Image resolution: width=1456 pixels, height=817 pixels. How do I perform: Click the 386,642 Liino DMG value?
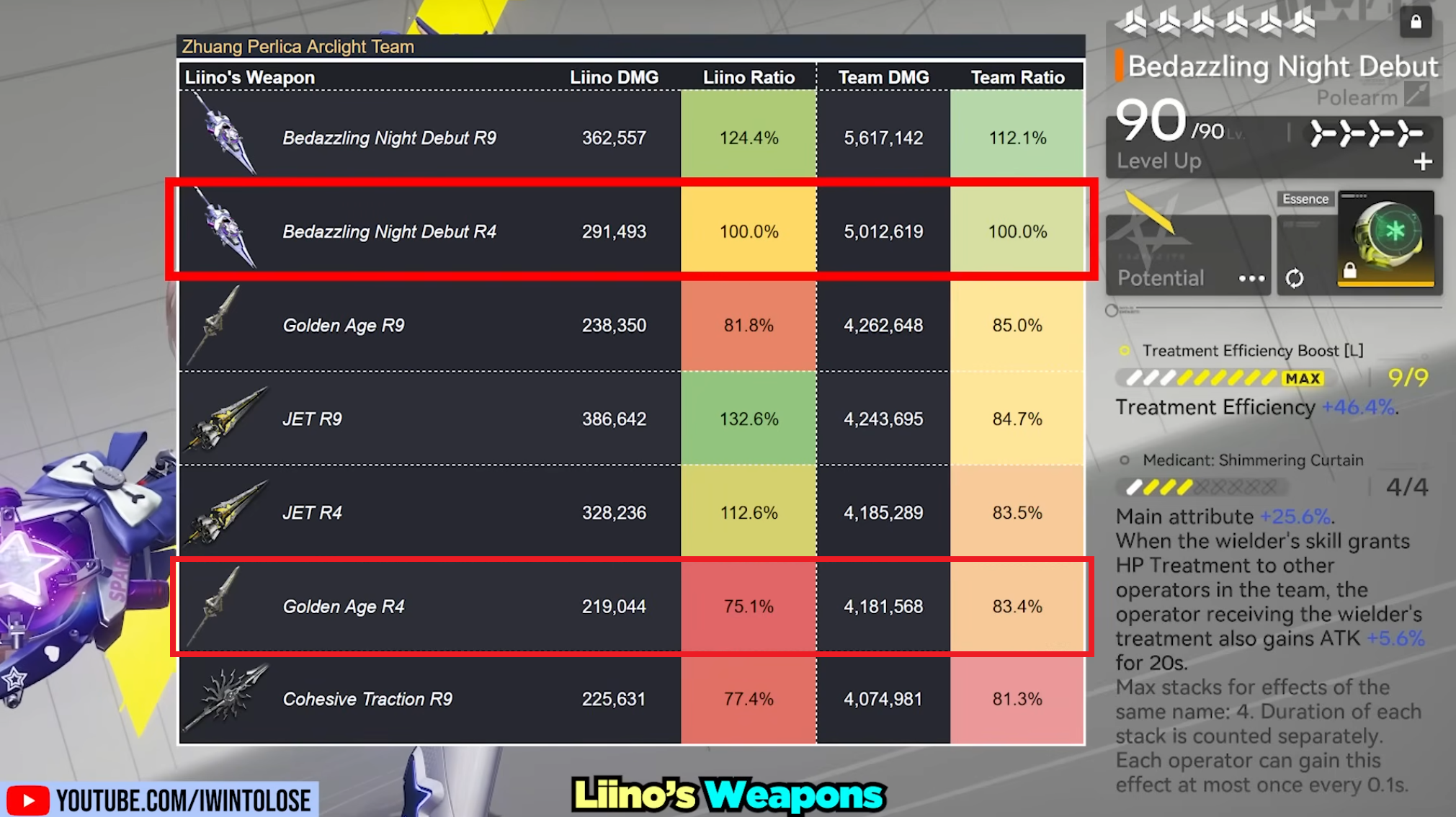click(614, 419)
